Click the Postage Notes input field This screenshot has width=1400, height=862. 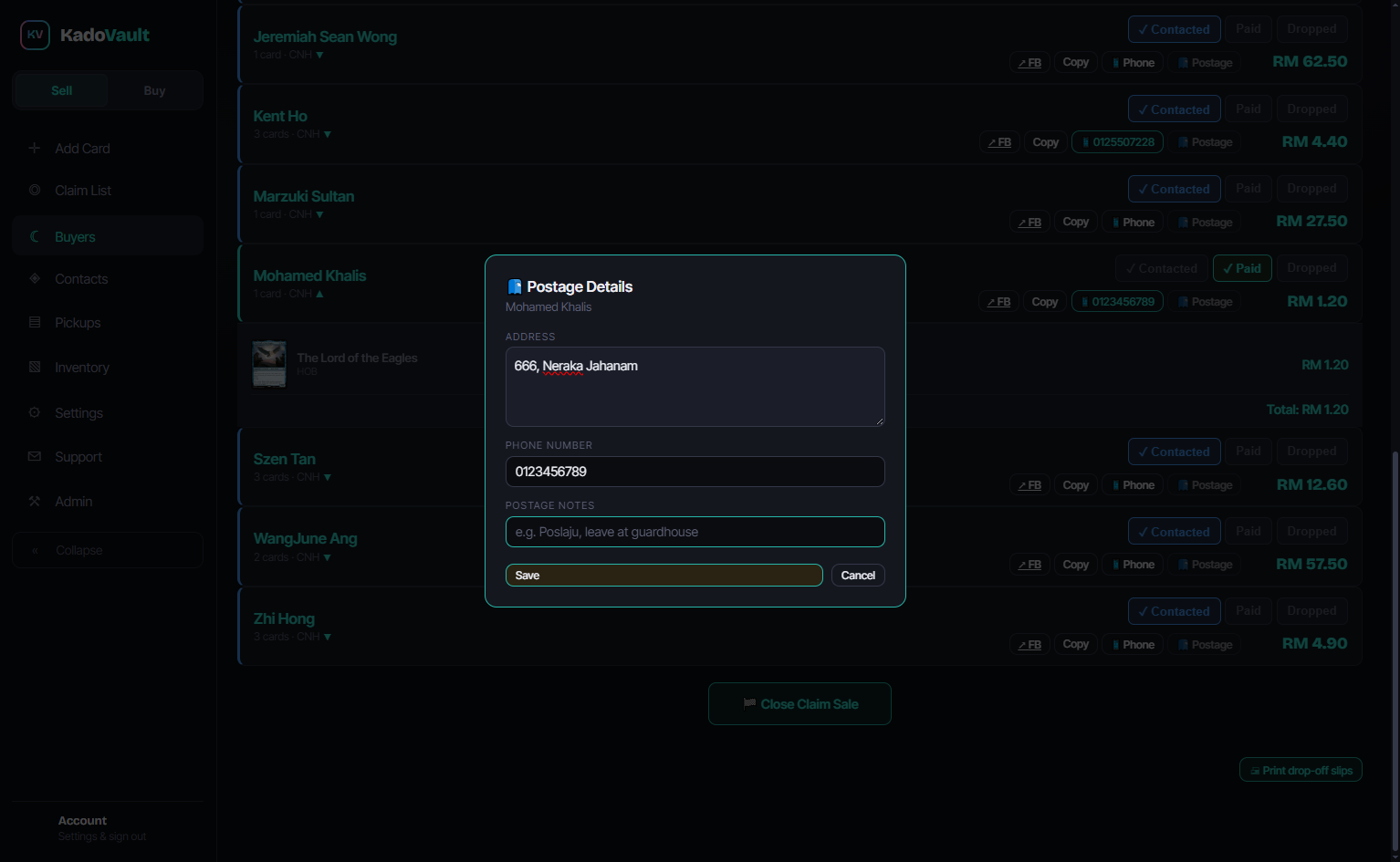[695, 532]
